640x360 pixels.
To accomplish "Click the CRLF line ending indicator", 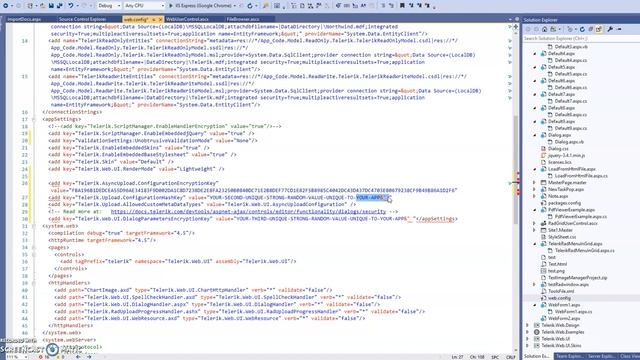I will tap(511, 357).
